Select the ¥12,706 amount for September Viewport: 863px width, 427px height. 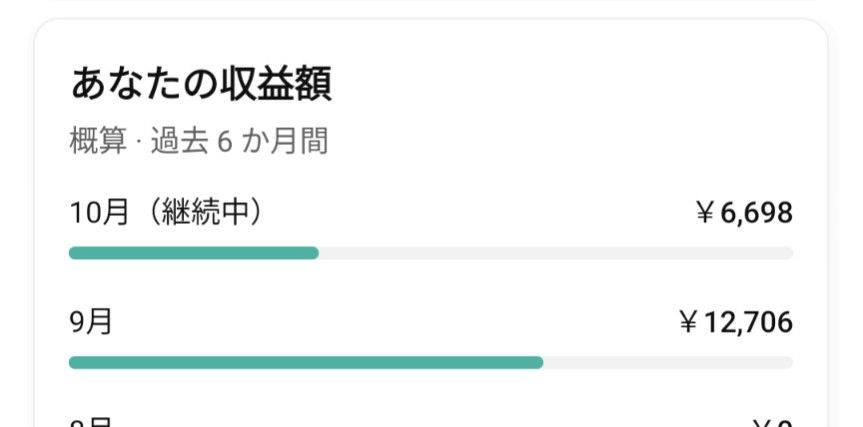click(736, 322)
